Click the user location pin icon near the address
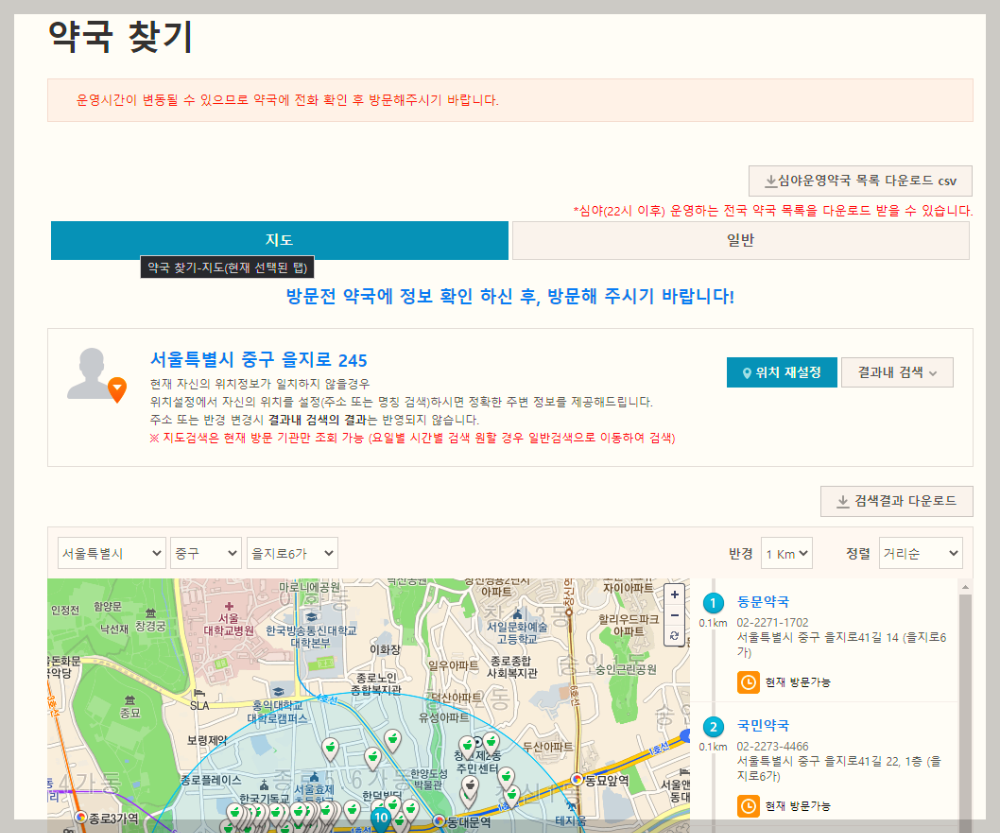The width and height of the screenshot is (1000, 833). coord(116,381)
